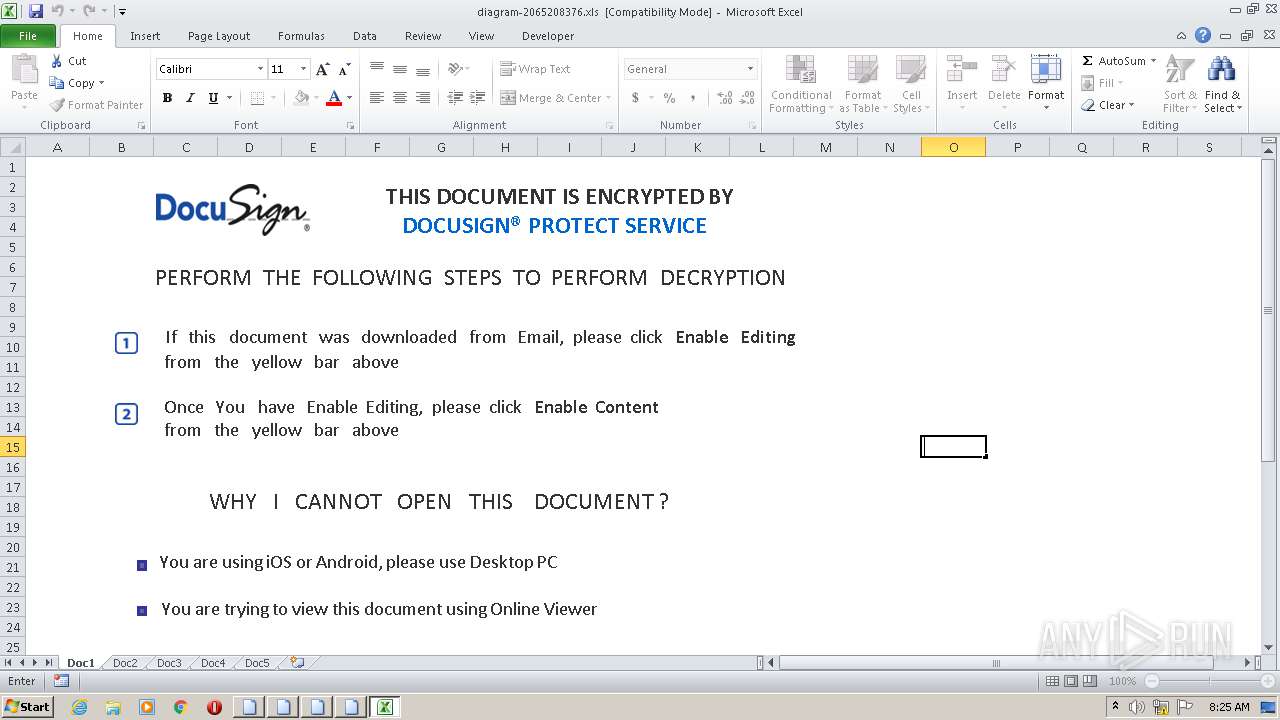This screenshot has width=1280, height=720.
Task: Open the Copy dropdown arrow
Action: (x=101, y=83)
